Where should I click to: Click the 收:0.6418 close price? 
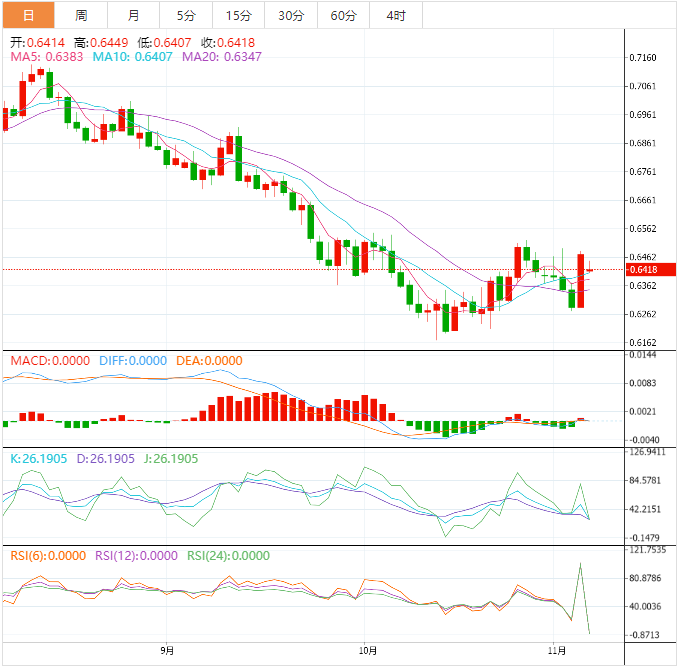(228, 43)
